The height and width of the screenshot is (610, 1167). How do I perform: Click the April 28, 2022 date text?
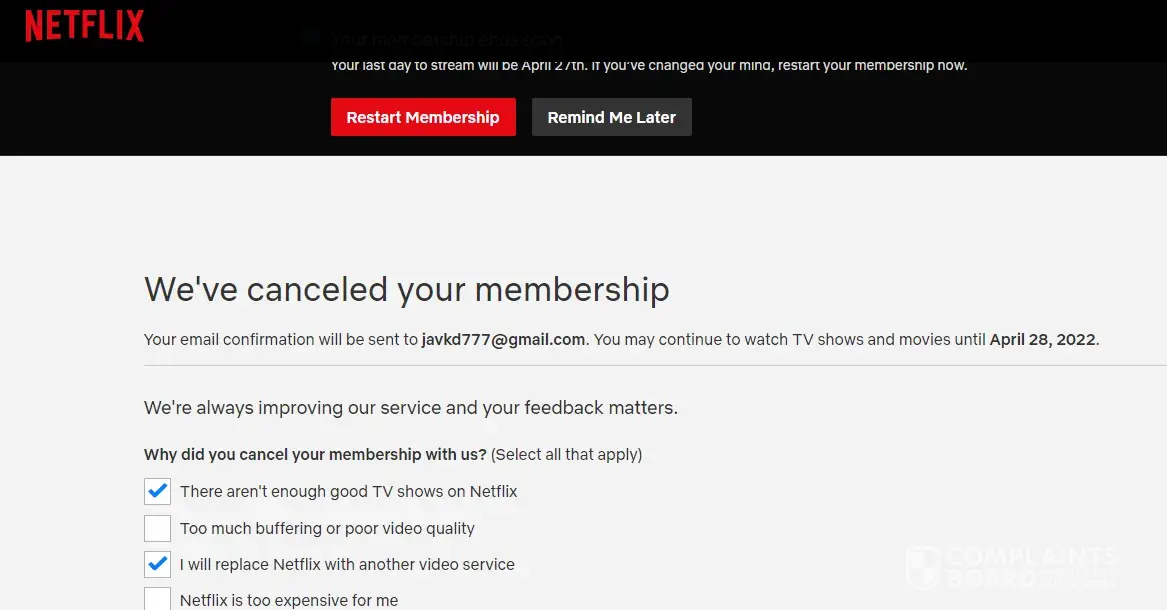[x=1042, y=339]
